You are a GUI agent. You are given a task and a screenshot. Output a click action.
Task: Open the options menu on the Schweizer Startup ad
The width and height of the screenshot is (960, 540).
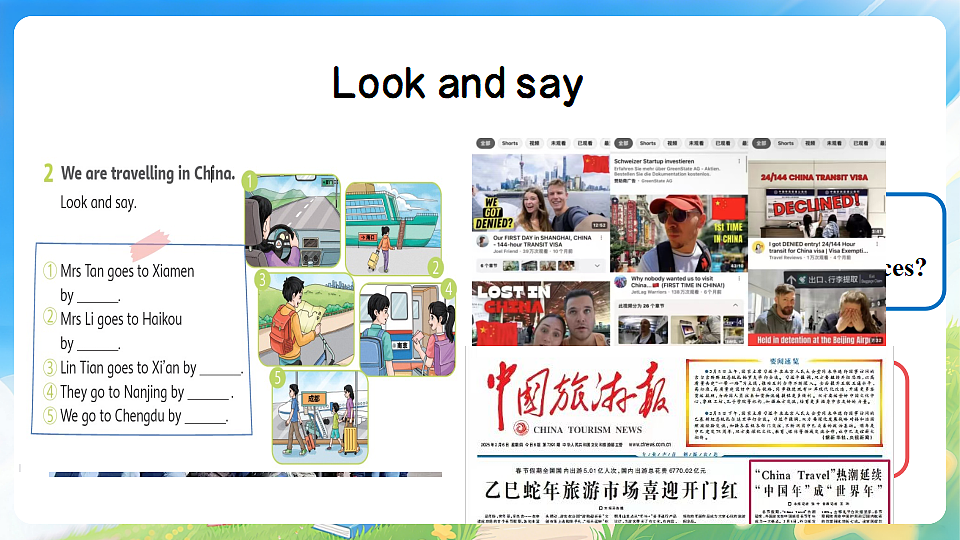click(x=739, y=162)
